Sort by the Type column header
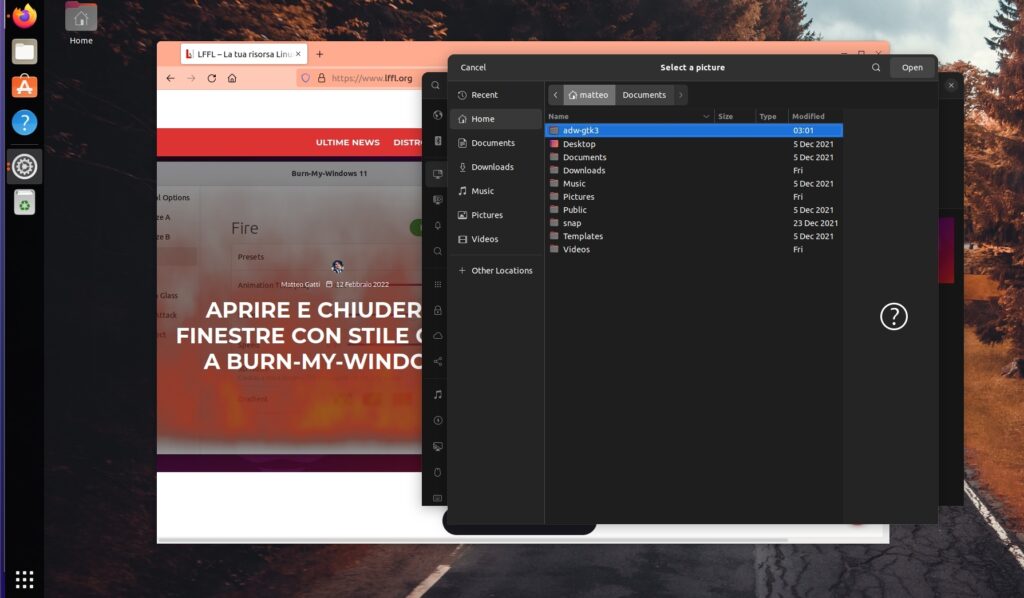Viewport: 1024px width, 598px height. pyautogui.click(x=771, y=116)
